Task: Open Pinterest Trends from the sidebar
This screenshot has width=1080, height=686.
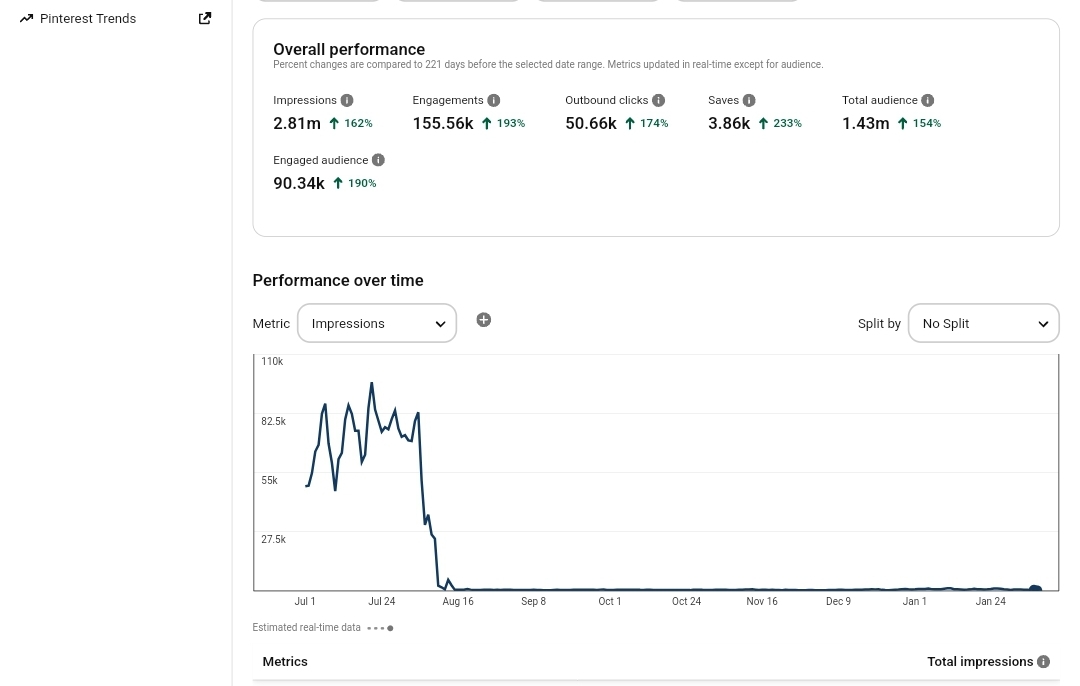Action: 88,19
